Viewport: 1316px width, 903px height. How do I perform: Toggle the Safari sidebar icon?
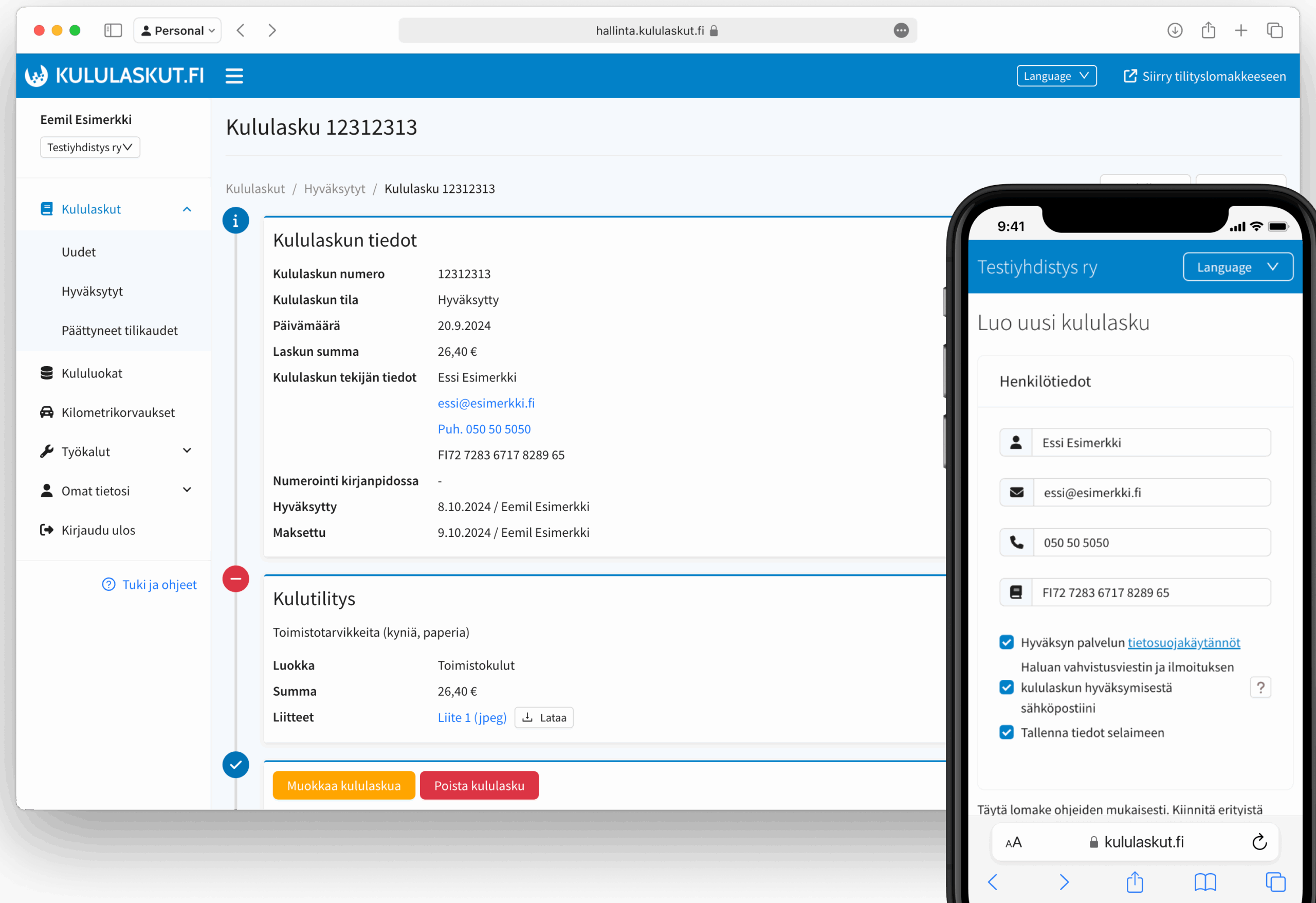pos(113,30)
